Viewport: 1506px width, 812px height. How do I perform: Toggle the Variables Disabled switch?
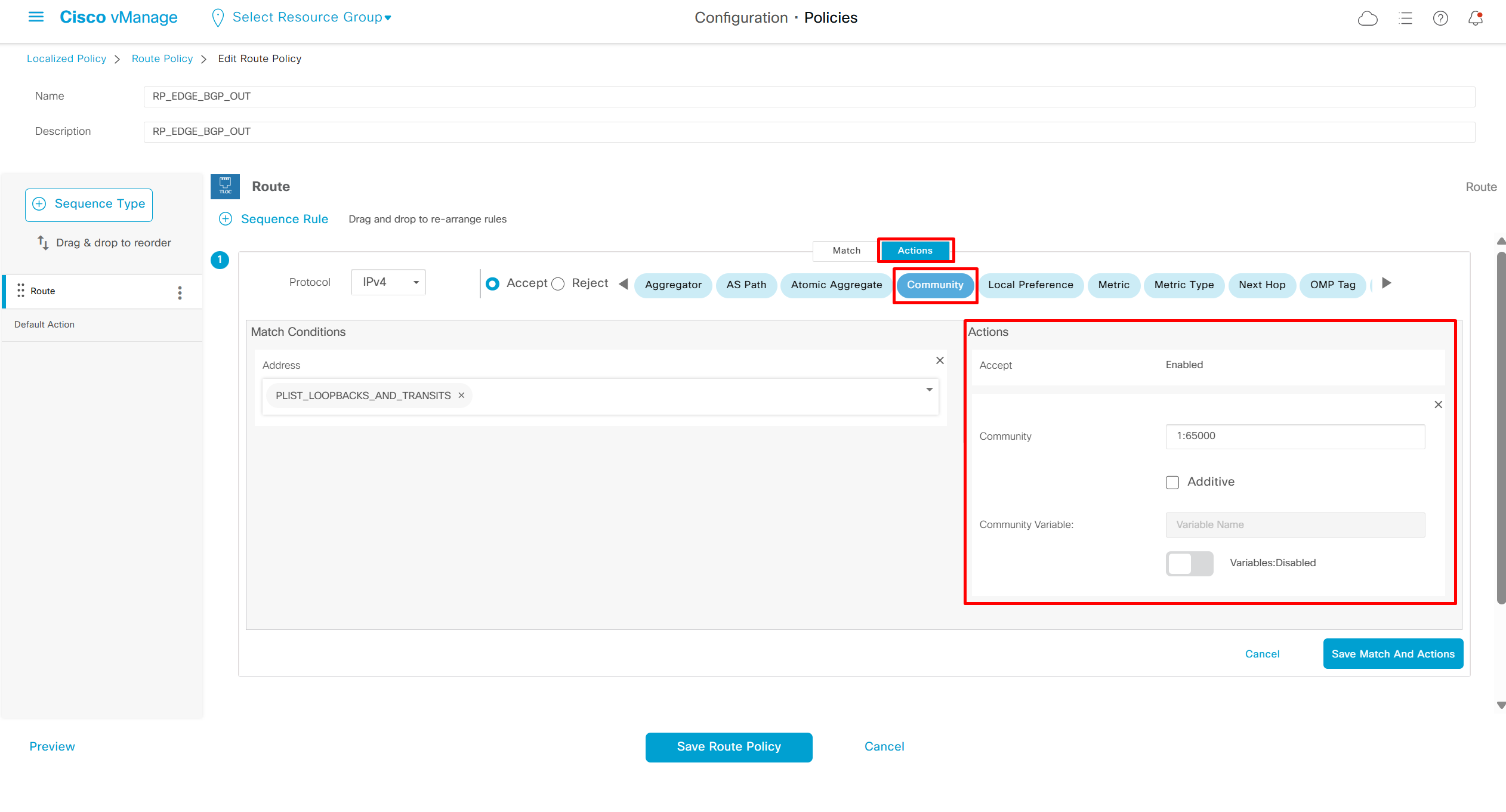(x=1189, y=563)
